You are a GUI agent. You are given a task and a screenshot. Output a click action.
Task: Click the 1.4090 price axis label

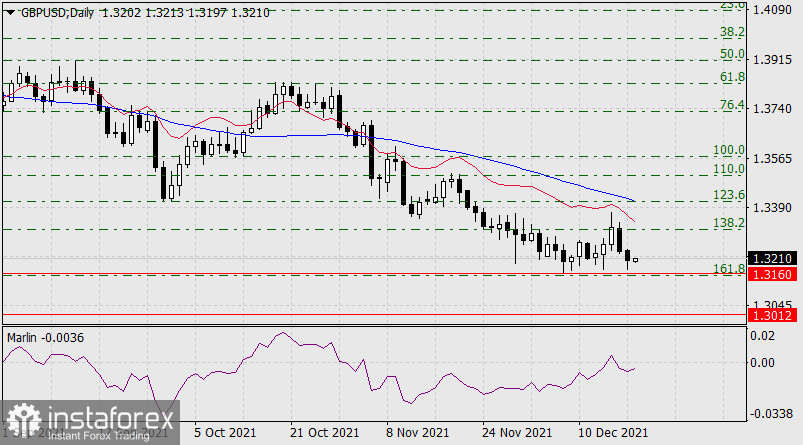773,11
